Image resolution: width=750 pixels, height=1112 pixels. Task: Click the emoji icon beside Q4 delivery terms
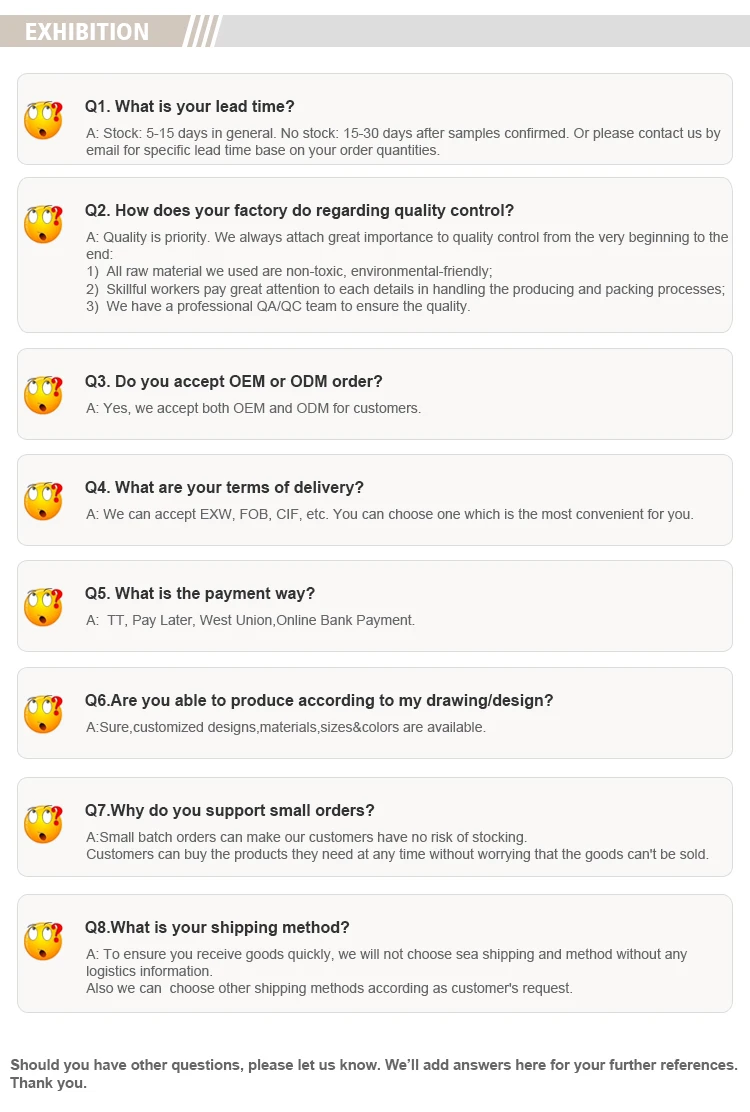[43, 501]
